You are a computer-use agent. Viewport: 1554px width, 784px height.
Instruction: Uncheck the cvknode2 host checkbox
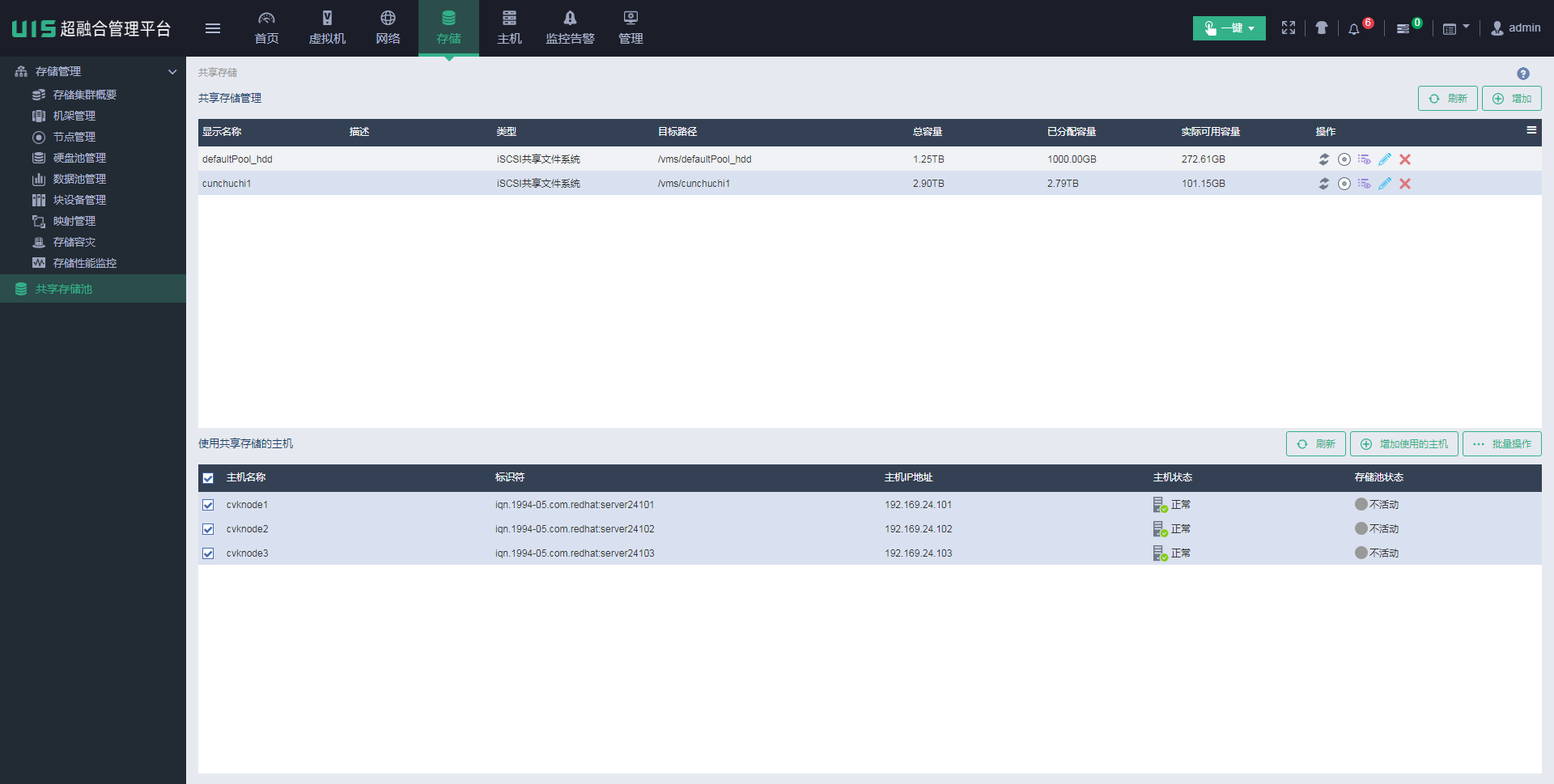pyautogui.click(x=208, y=529)
